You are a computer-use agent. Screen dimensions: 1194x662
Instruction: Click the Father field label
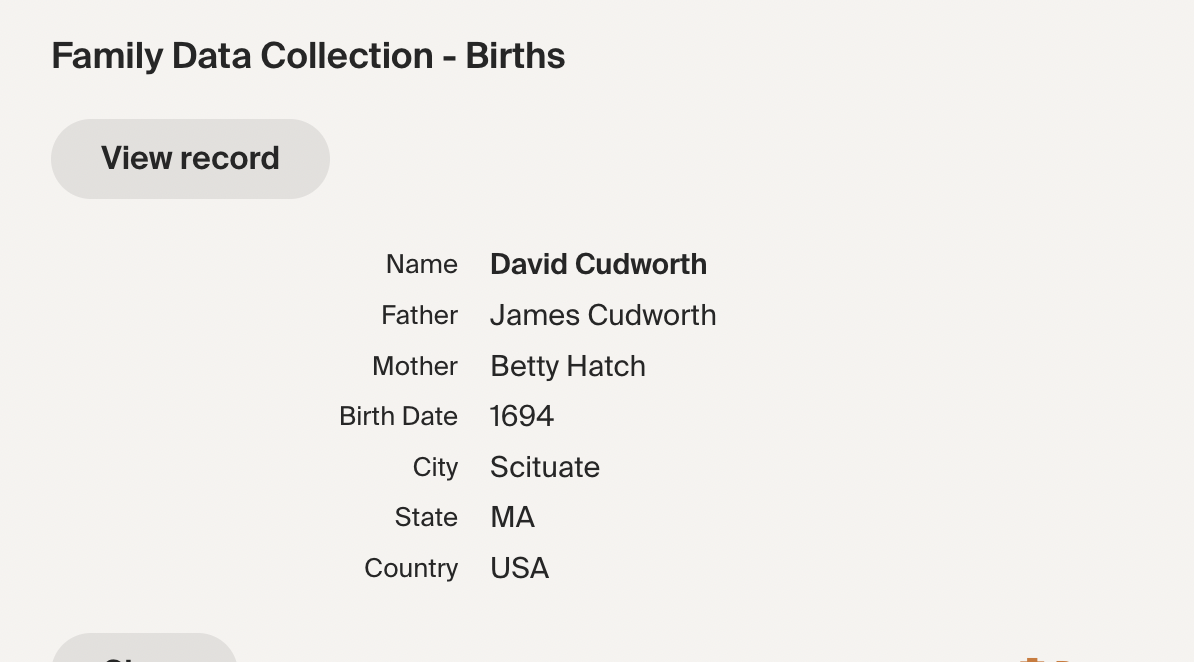[419, 315]
